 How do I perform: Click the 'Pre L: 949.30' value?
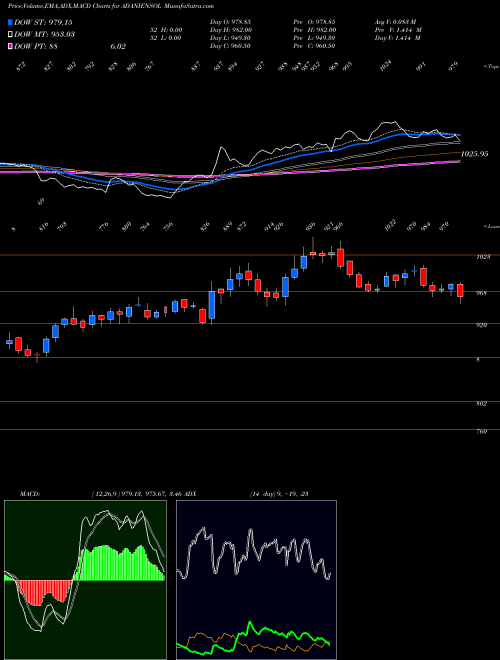(314, 38)
